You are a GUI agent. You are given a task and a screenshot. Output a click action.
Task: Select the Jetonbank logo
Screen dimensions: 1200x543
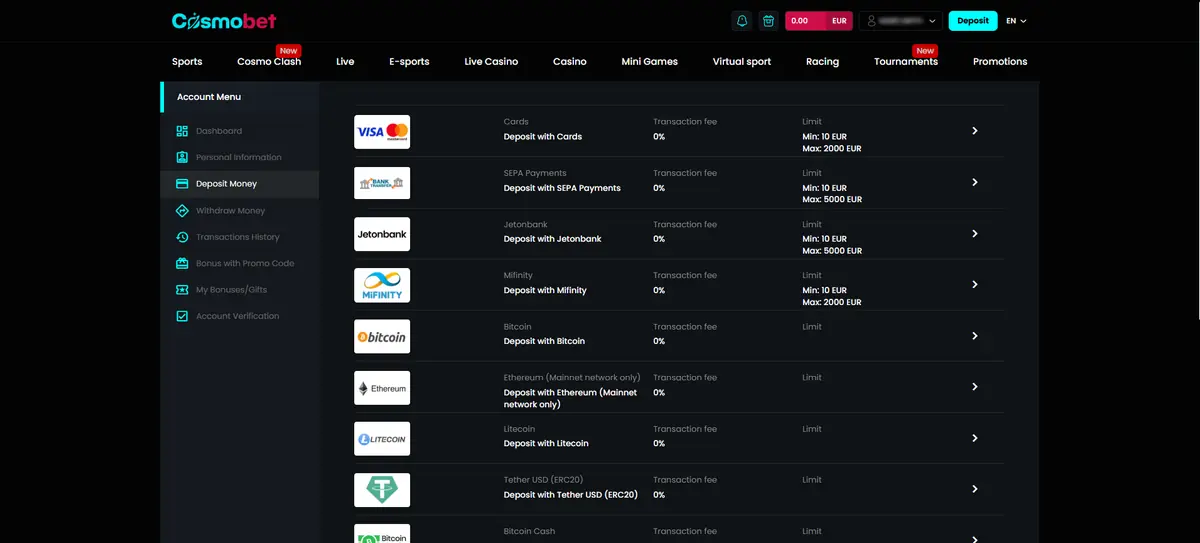382,234
